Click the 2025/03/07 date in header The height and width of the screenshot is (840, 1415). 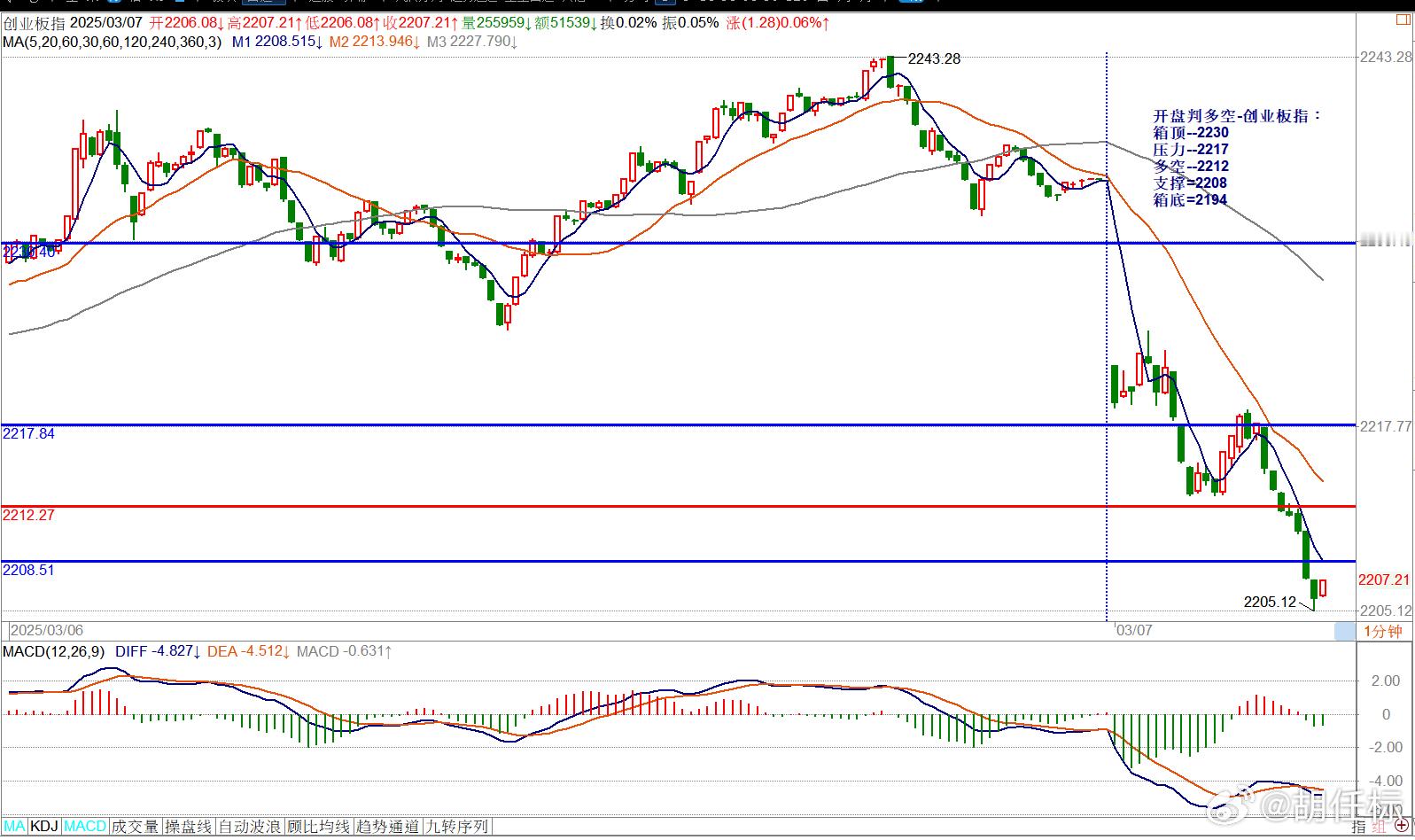click(105, 23)
